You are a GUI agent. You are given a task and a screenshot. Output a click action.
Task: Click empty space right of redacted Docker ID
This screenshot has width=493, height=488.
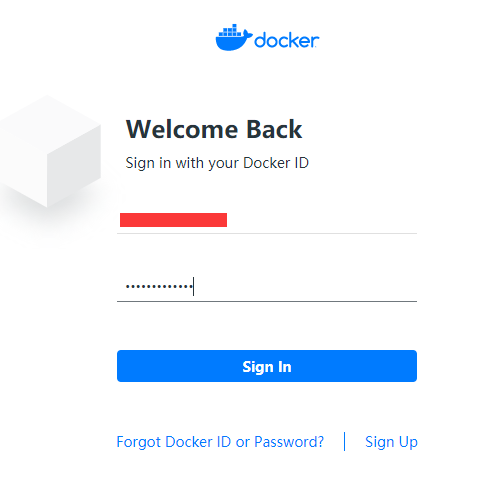(322, 220)
